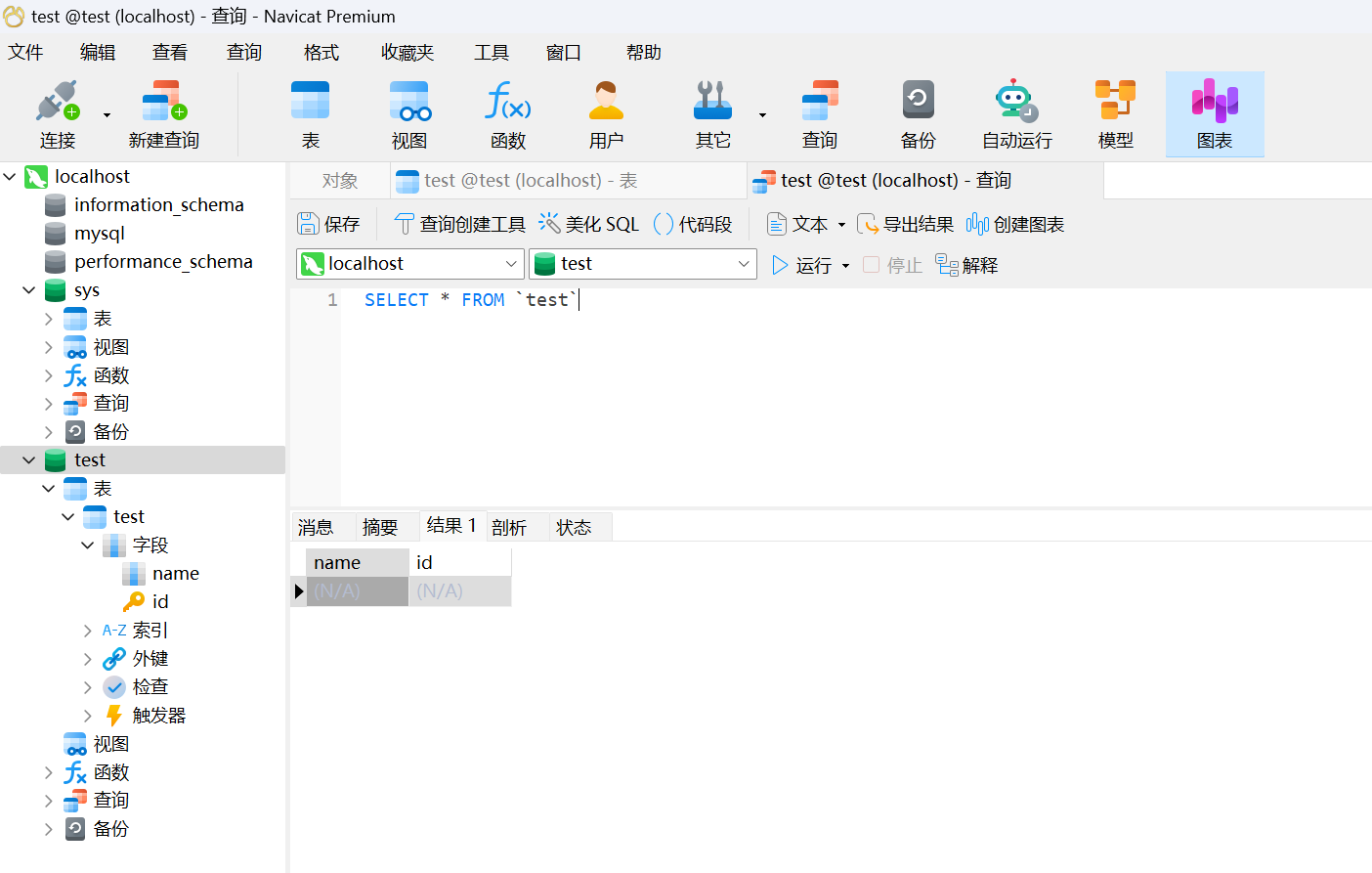Click the name column header in results
The image size is (1372, 873).
coord(358,562)
